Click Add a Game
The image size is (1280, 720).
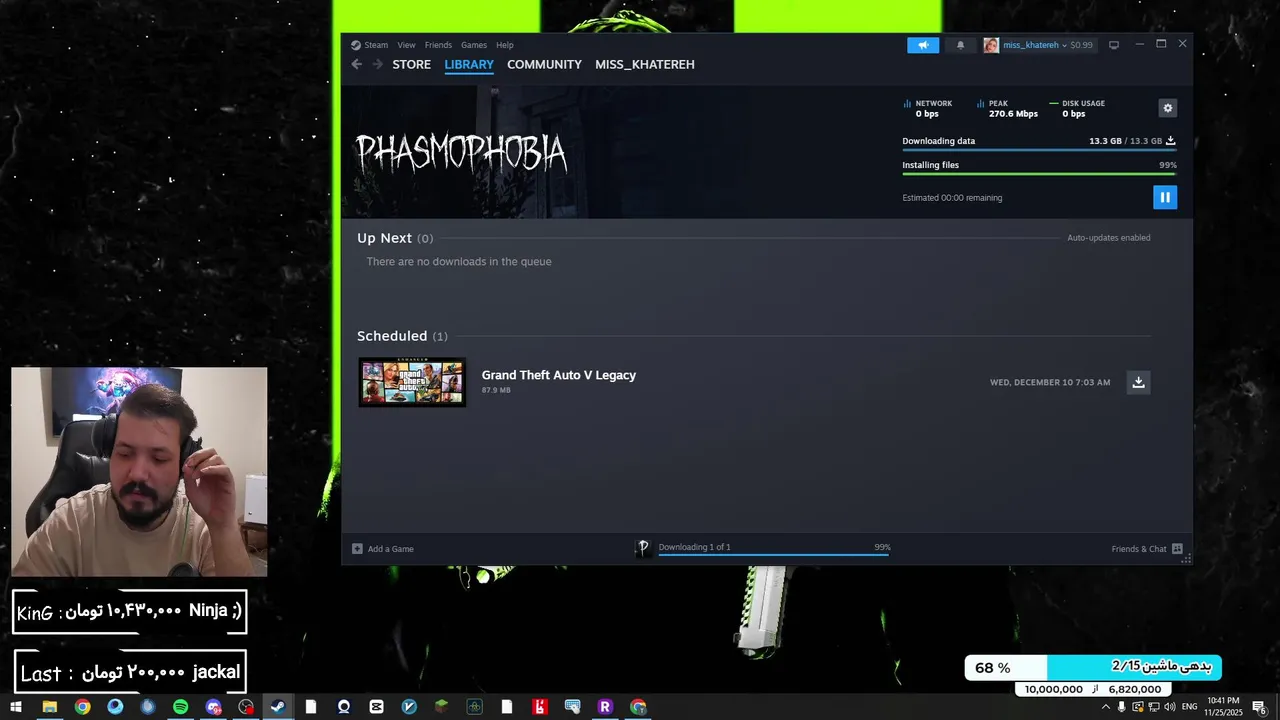coord(390,549)
